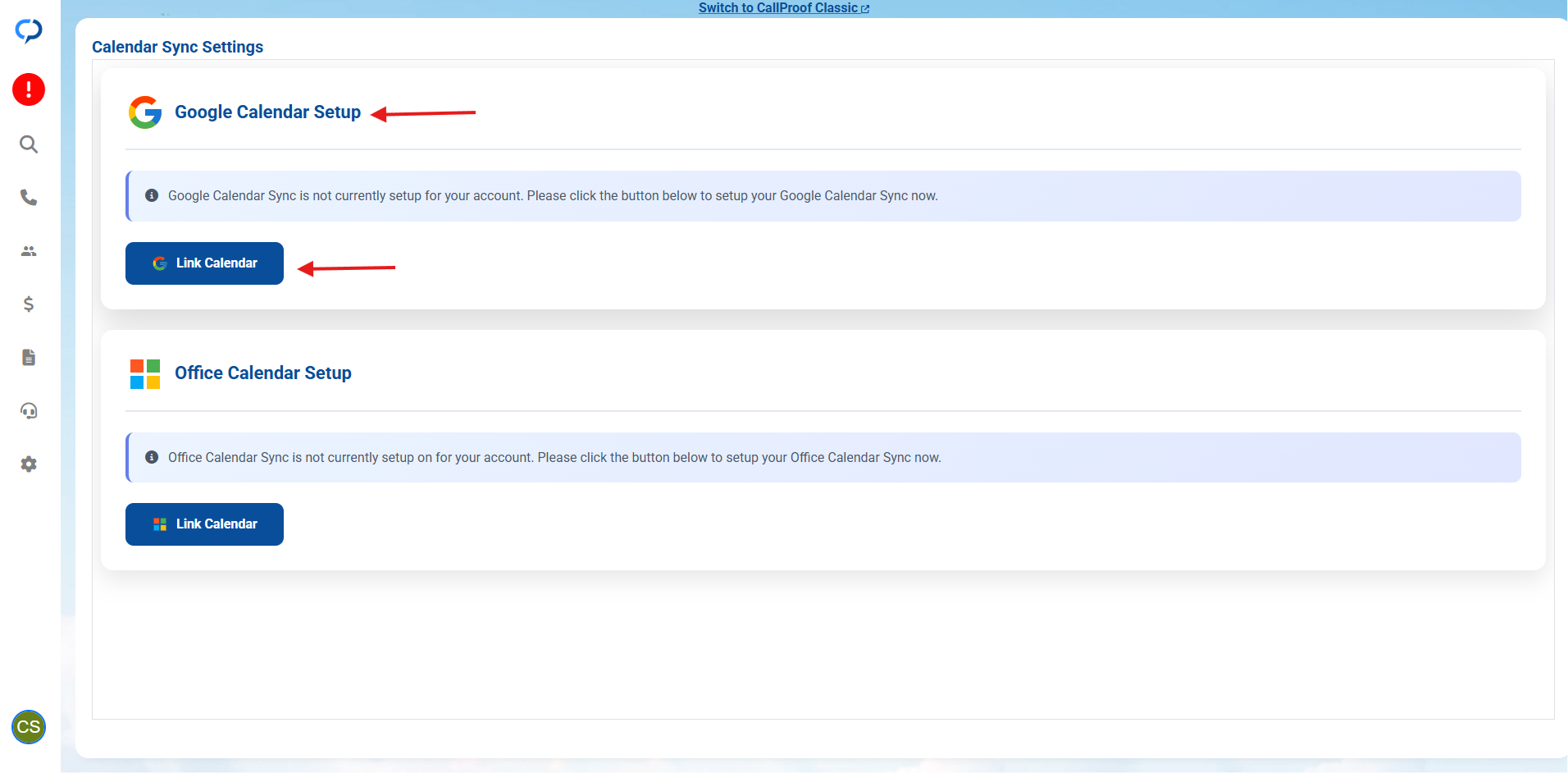
Task: Click the Google Calendar Setup heading
Action: (267, 112)
